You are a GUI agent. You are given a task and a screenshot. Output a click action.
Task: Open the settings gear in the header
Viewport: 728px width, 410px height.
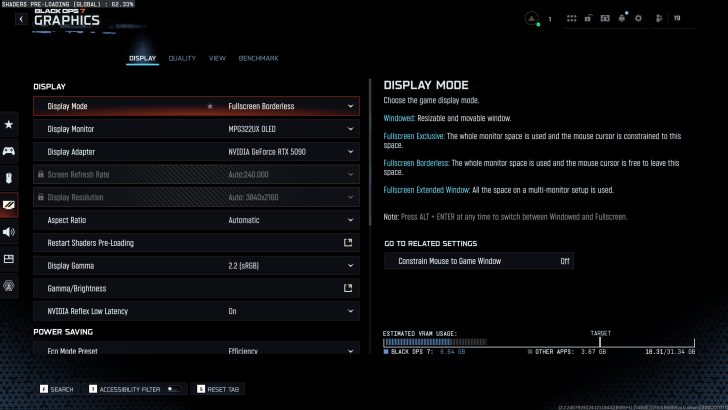638,18
